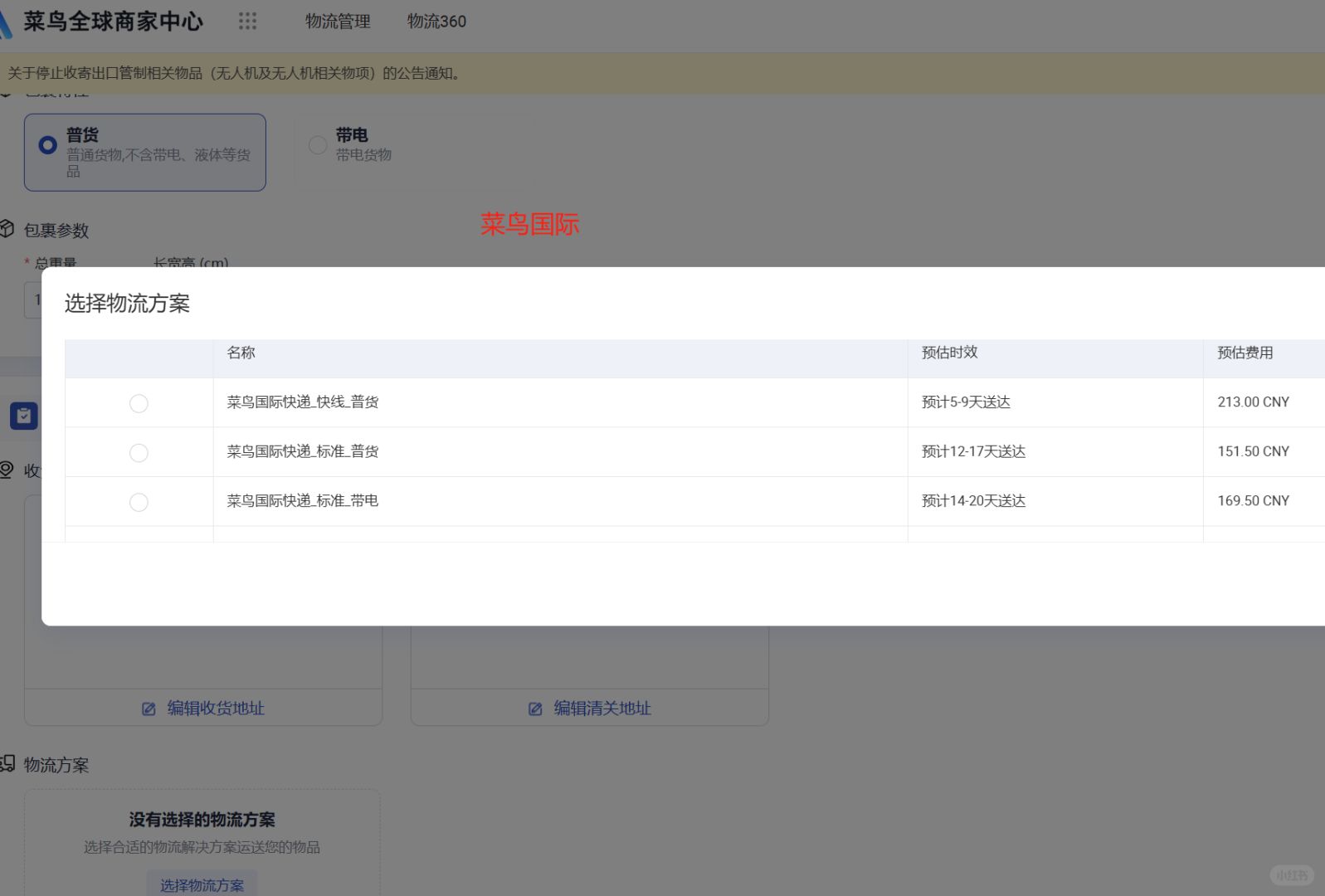Viewport: 1325px width, 896px height.
Task: Choose the 带电 package type radio
Action: [x=318, y=145]
